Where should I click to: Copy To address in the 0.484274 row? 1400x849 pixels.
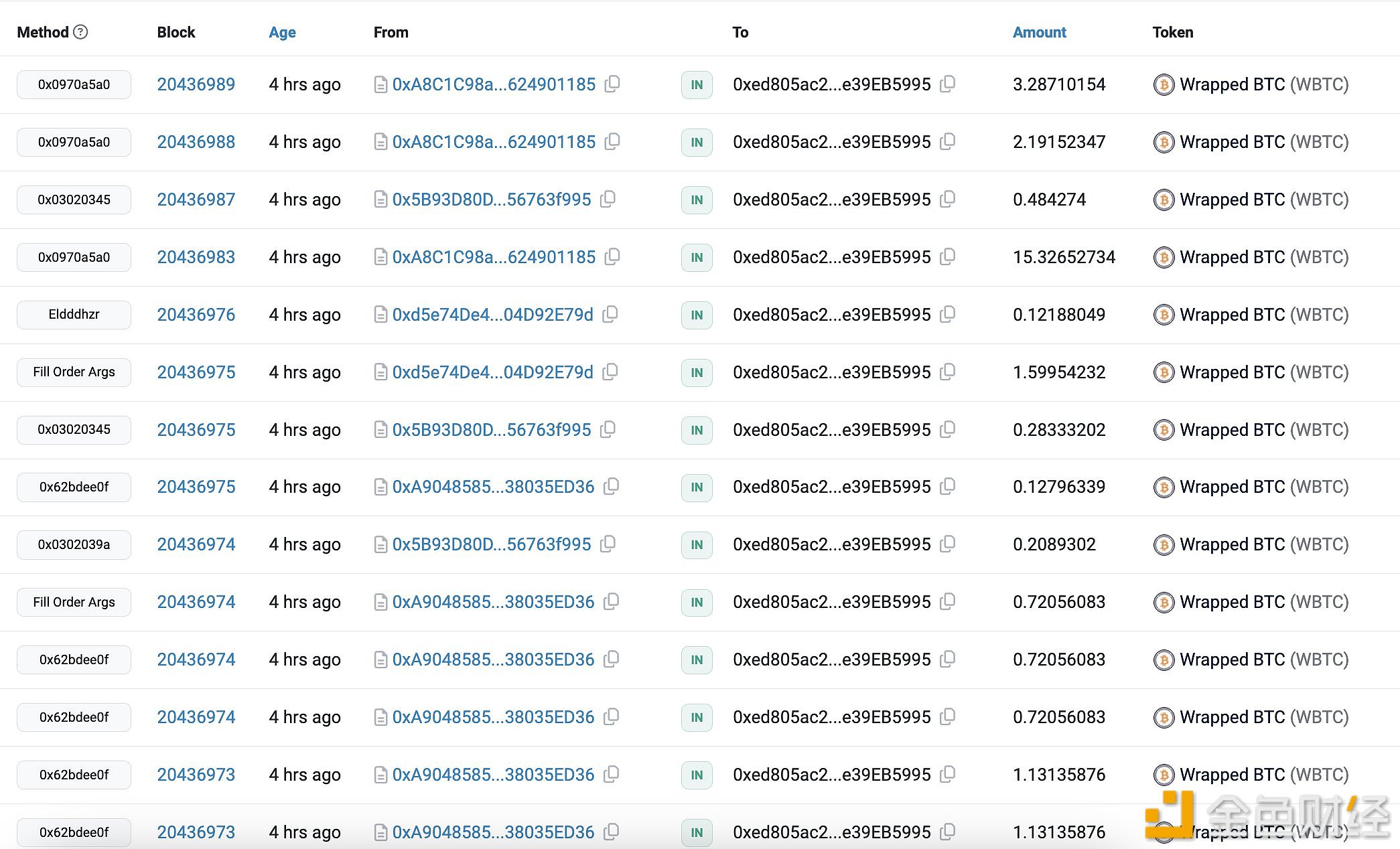point(947,199)
